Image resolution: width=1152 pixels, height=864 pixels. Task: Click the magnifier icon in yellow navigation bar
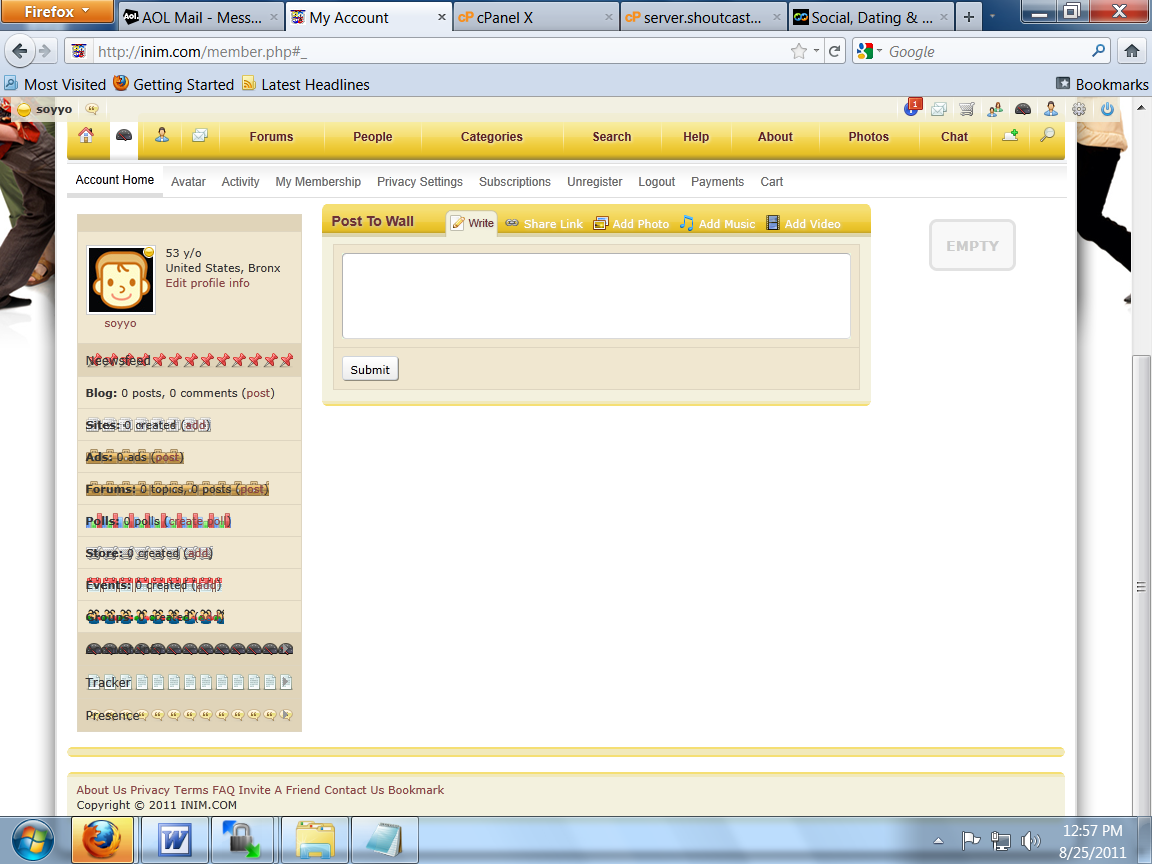1046,136
